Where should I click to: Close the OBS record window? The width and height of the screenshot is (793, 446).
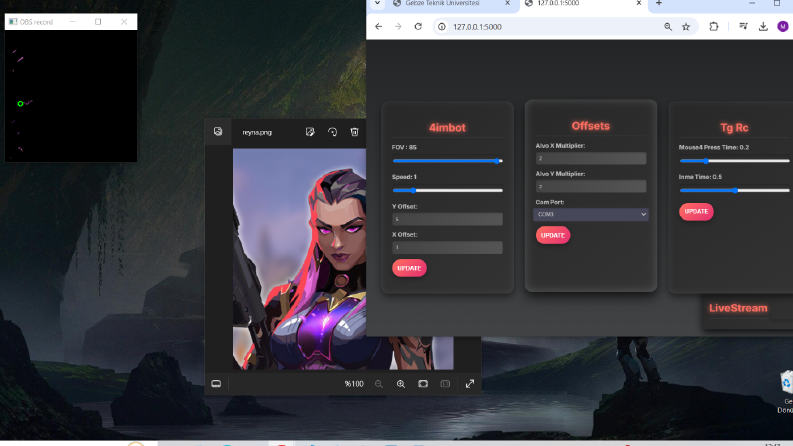[124, 22]
